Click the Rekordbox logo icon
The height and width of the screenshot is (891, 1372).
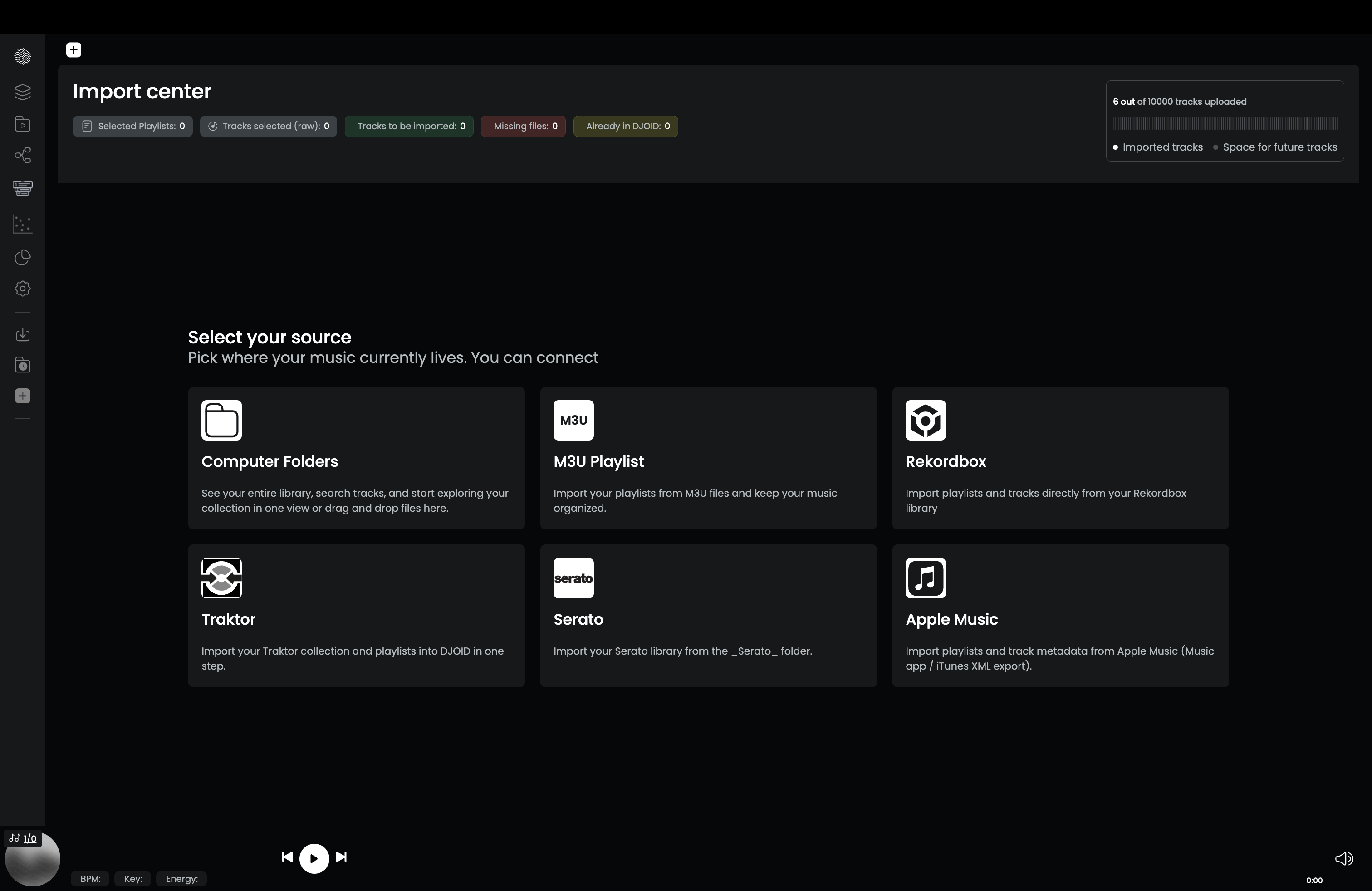click(926, 420)
